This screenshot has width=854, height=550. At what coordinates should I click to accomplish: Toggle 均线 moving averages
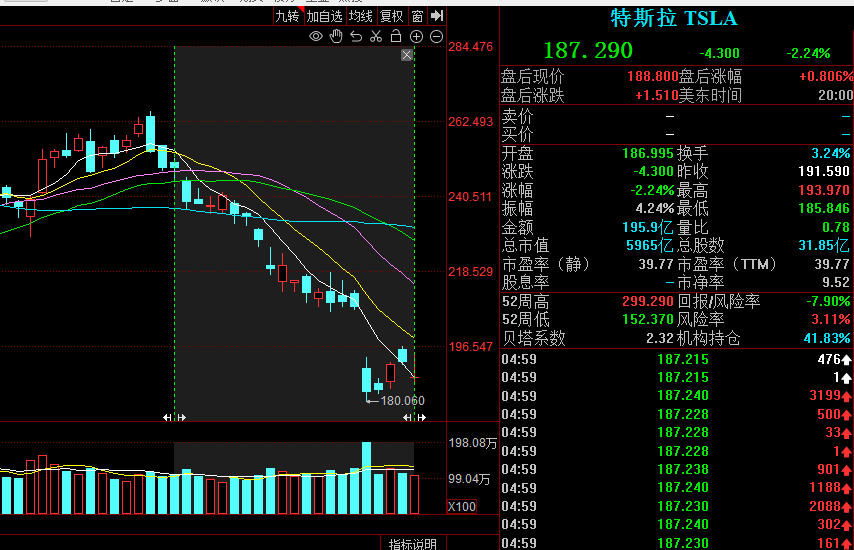click(361, 16)
